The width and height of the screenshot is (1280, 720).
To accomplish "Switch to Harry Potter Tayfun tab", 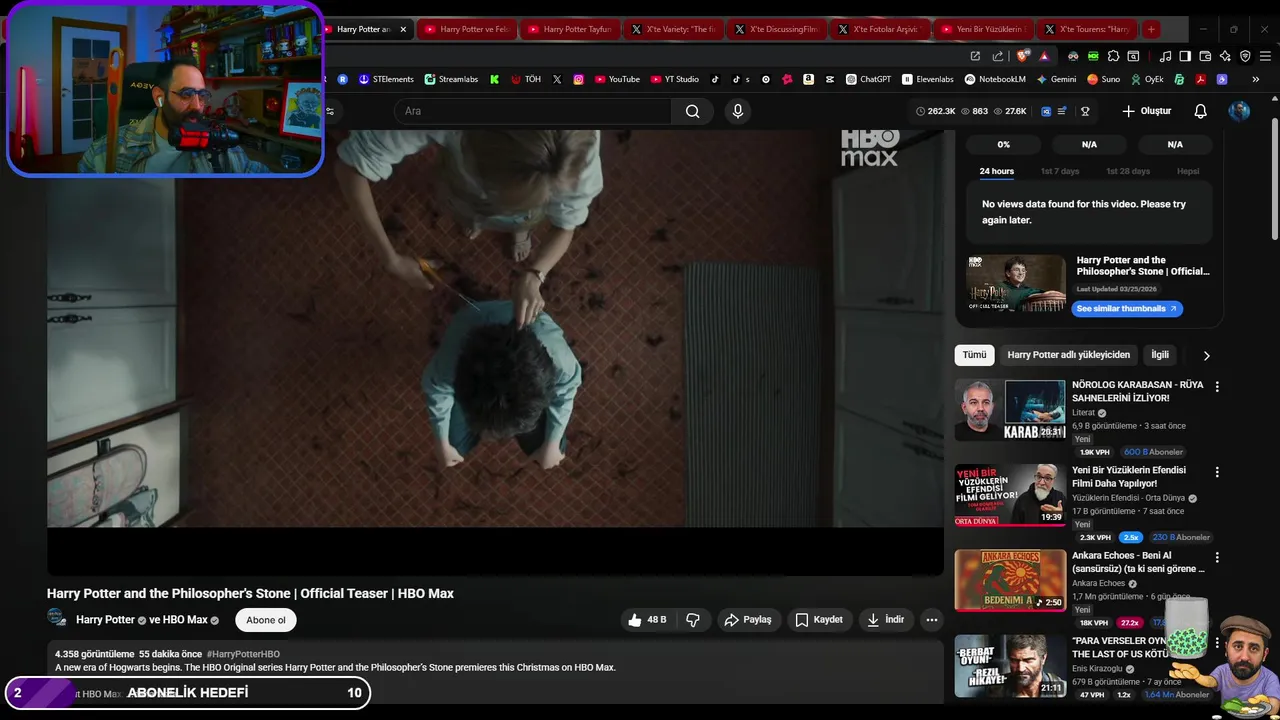I will tap(568, 29).
